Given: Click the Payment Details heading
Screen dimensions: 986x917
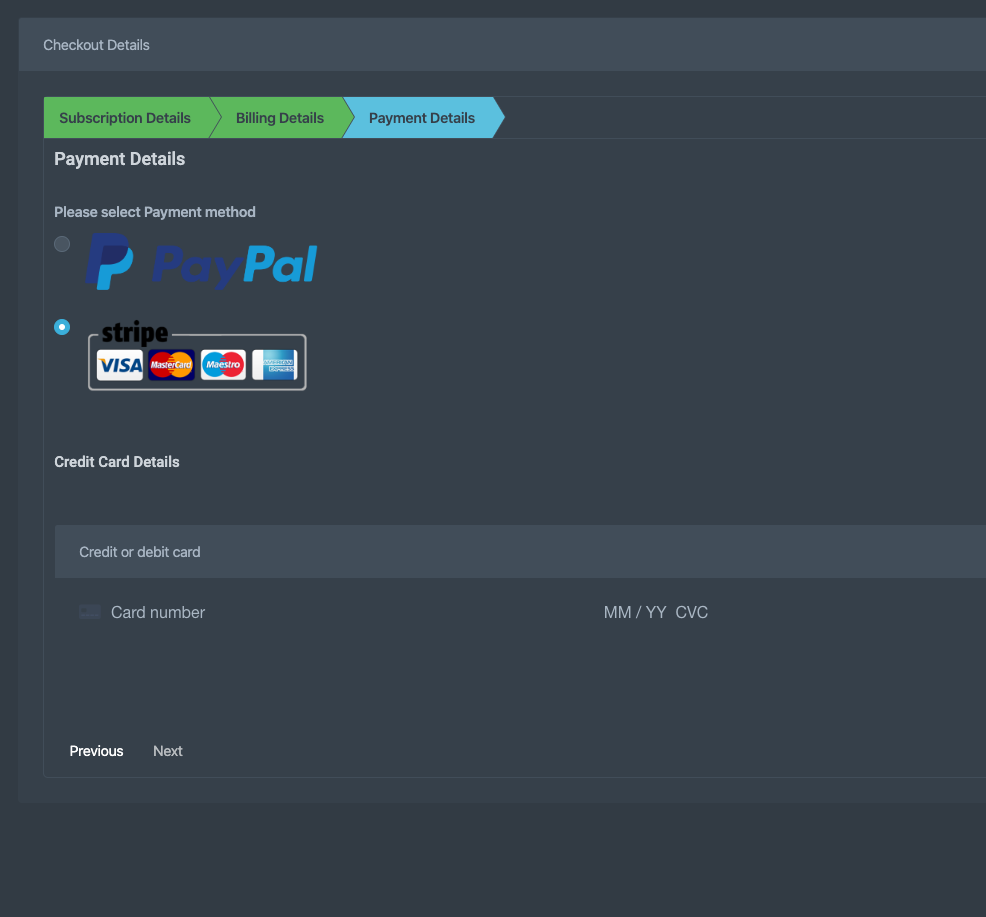Looking at the screenshot, I should coord(119,158).
